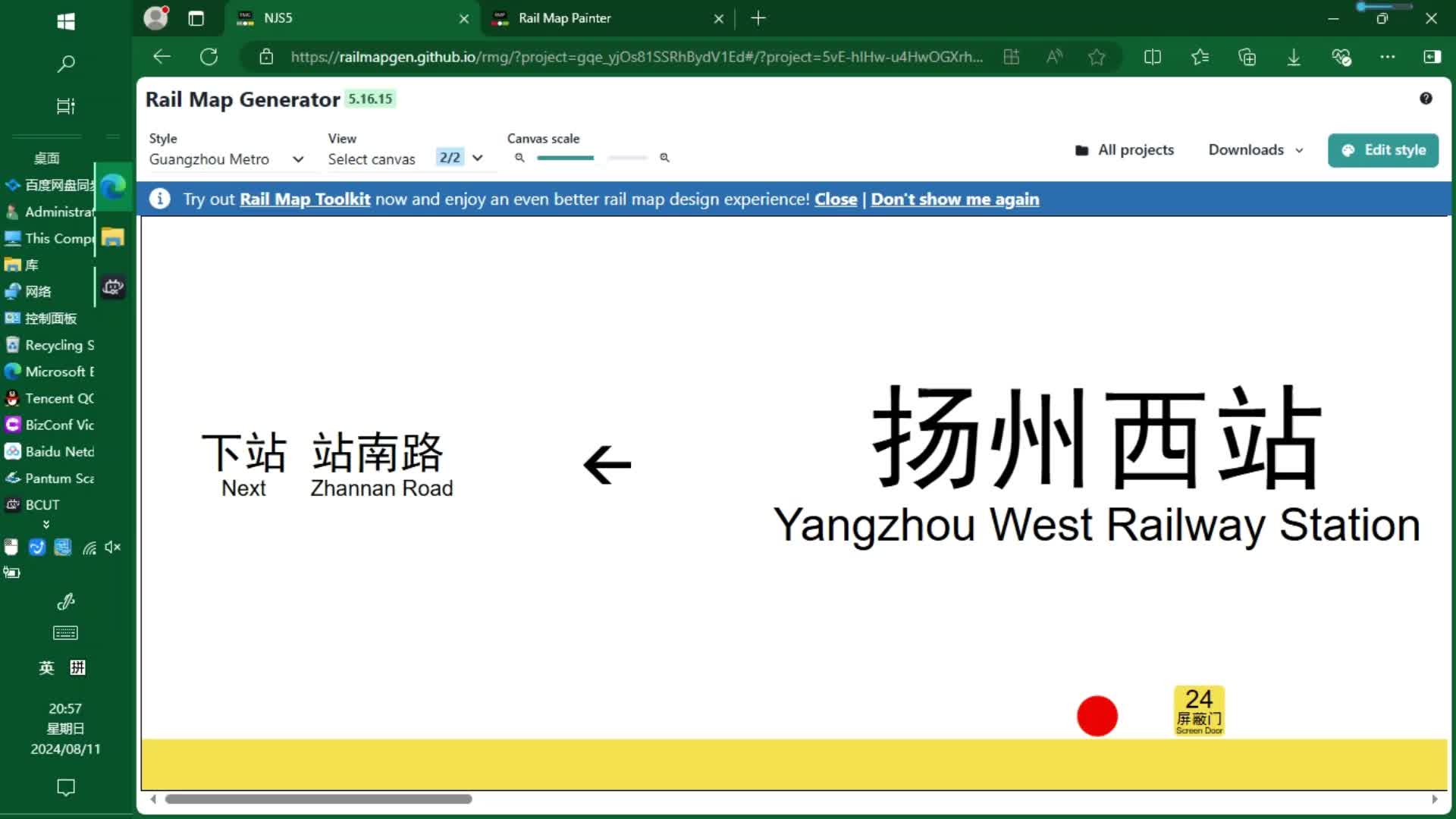Expand the Downloads dropdown in the app header
The image size is (1456, 819).
(1254, 150)
